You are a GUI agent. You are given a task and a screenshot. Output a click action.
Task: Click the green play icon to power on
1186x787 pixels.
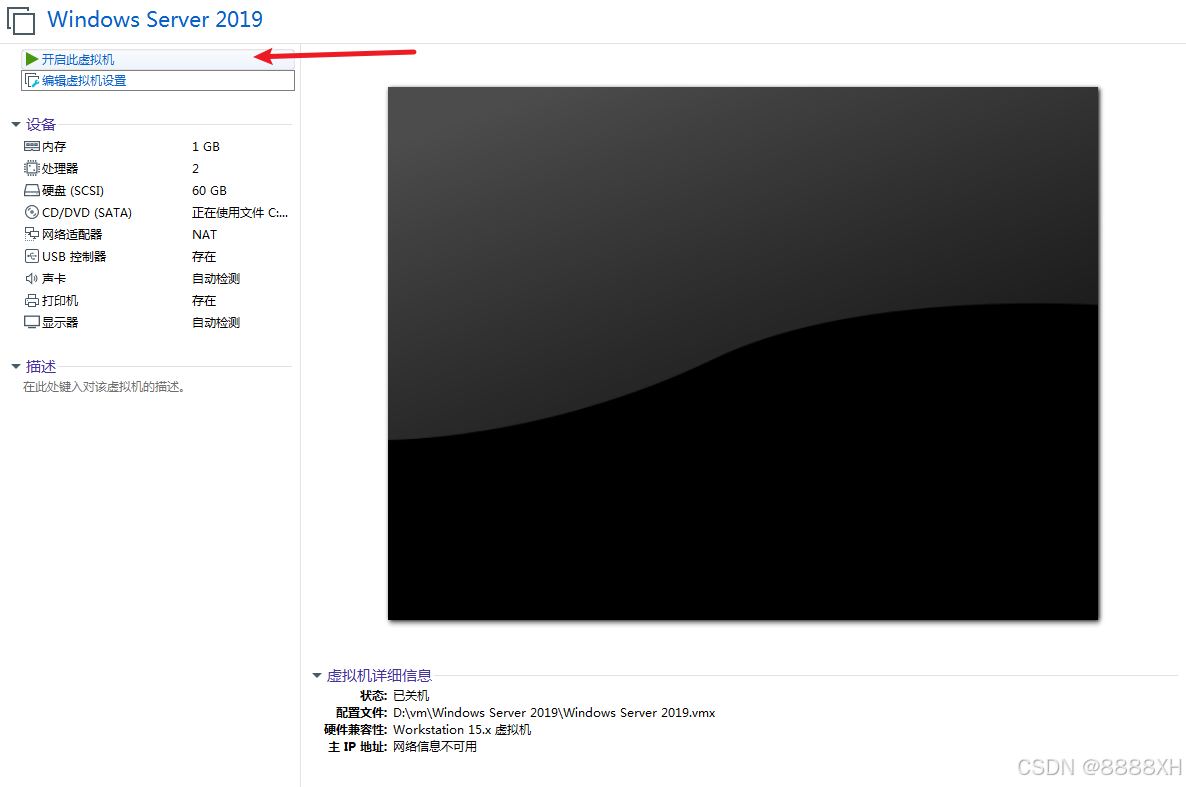(32, 59)
